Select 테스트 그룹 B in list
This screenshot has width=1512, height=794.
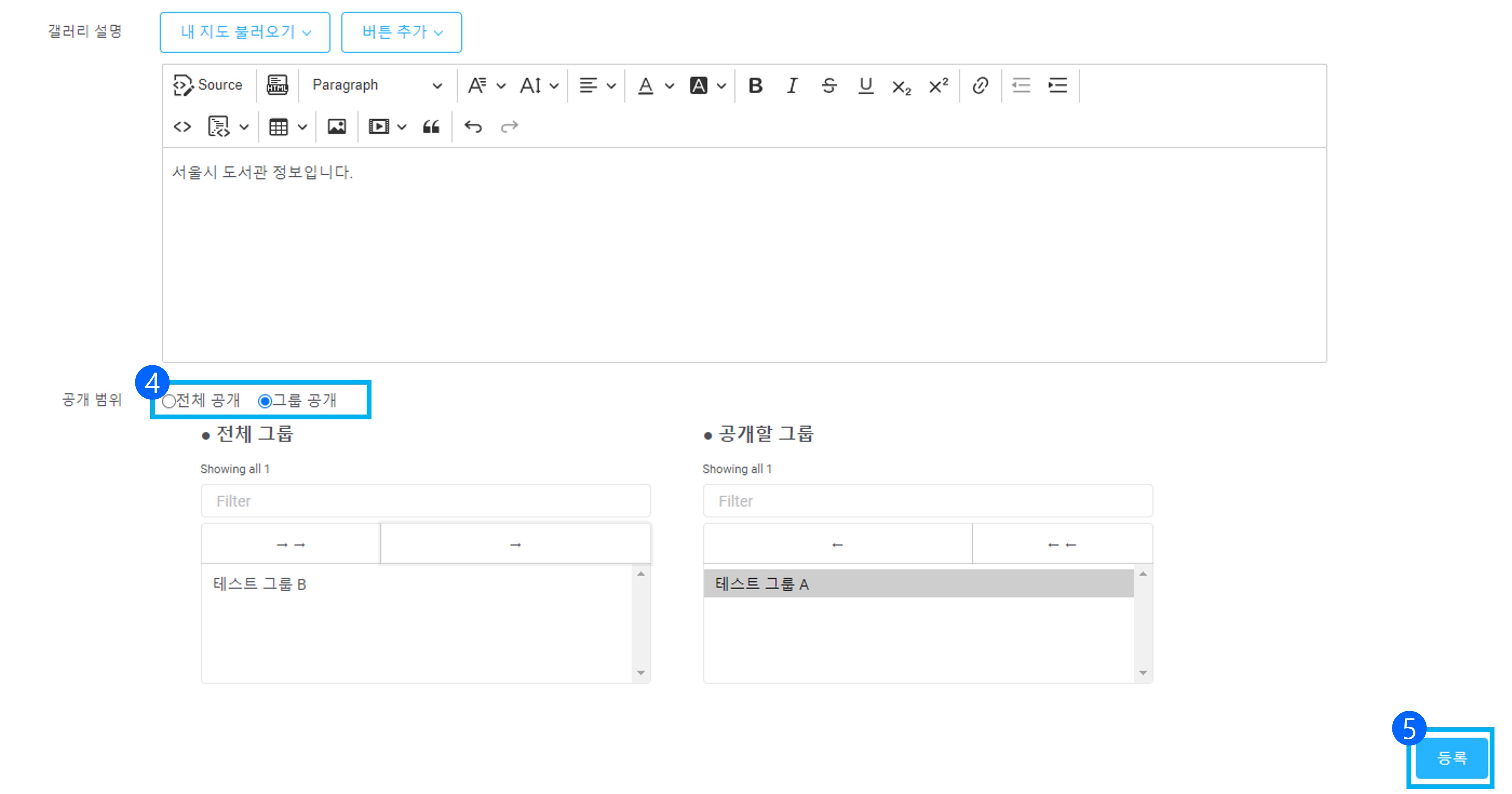coord(260,584)
